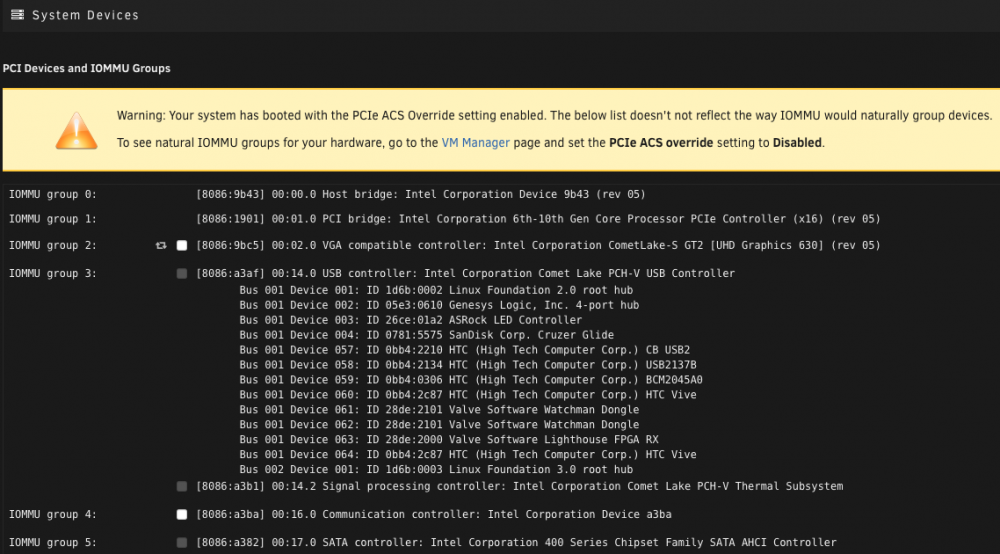Image resolution: width=1000 pixels, height=554 pixels.
Task: Select the IOMMU group 5 label
Action: [x=52, y=543]
